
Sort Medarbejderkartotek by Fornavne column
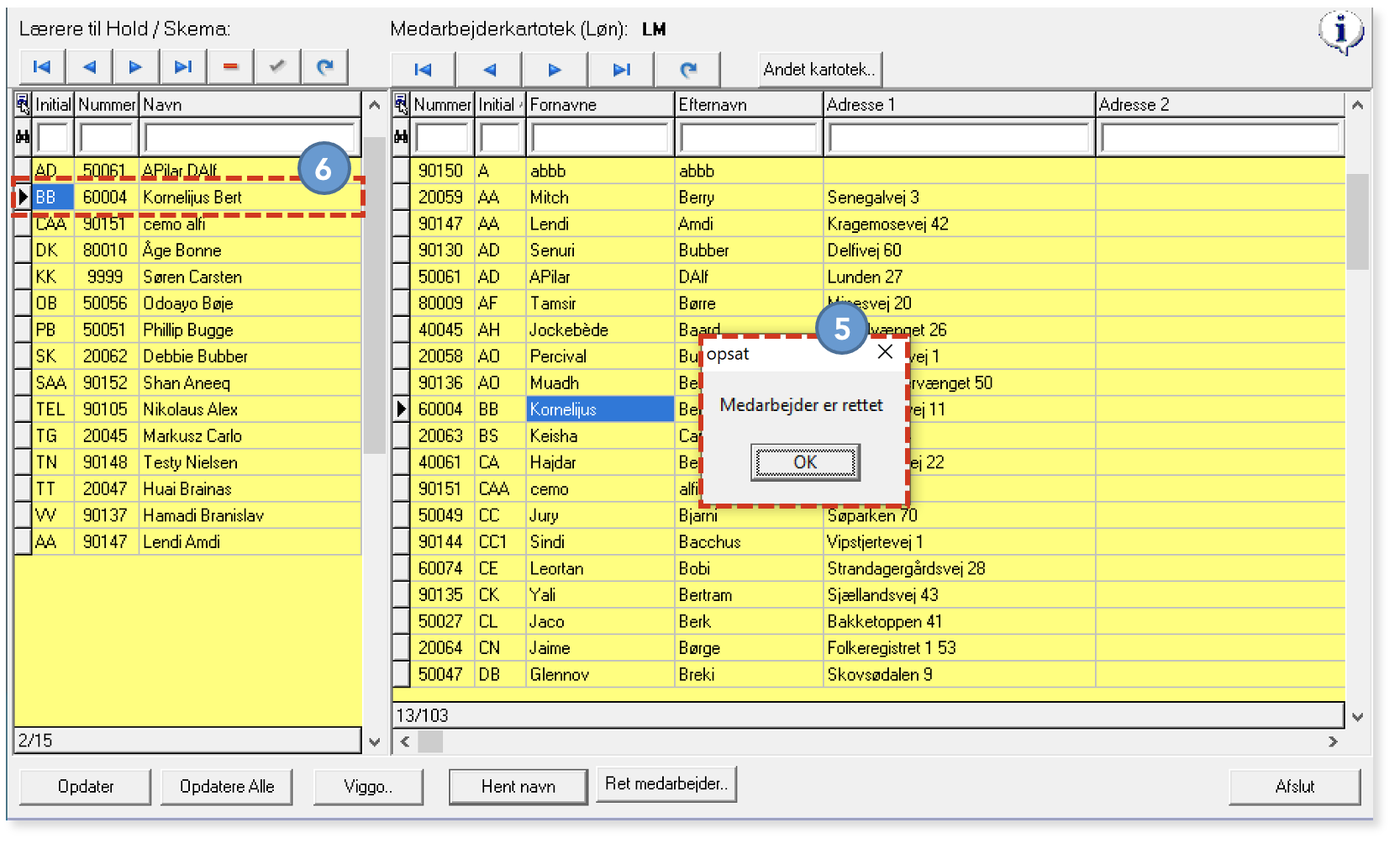601,104
